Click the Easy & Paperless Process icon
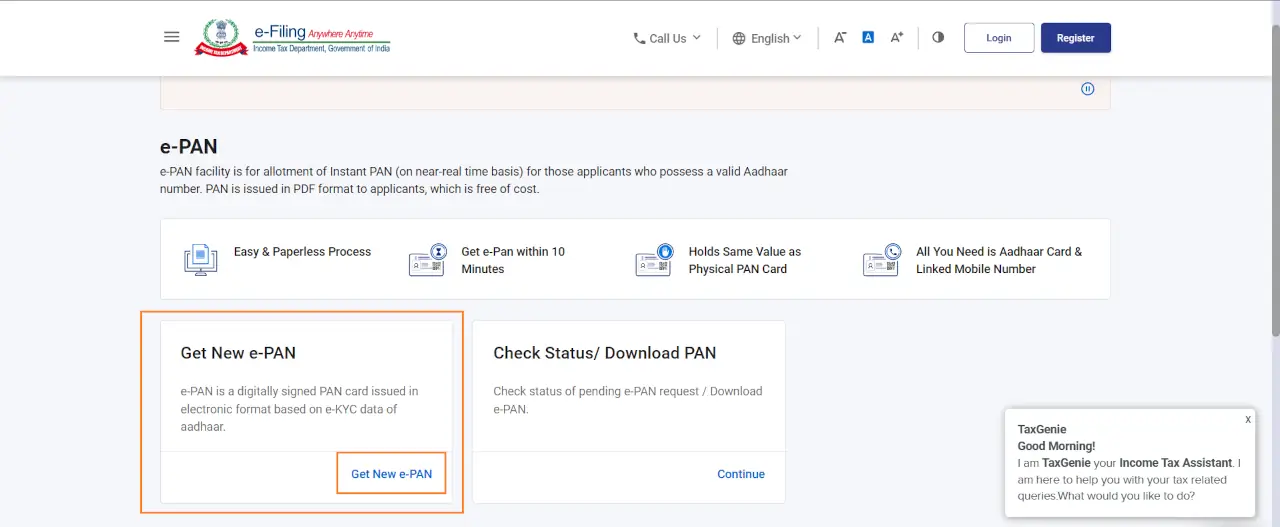Image resolution: width=1280 pixels, height=527 pixels. (x=201, y=260)
